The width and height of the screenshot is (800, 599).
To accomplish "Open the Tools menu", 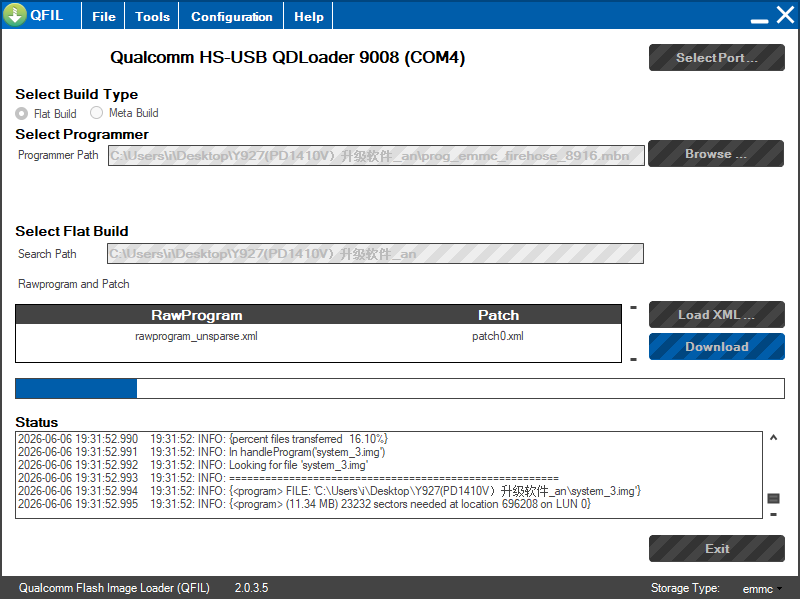I will 152,16.
